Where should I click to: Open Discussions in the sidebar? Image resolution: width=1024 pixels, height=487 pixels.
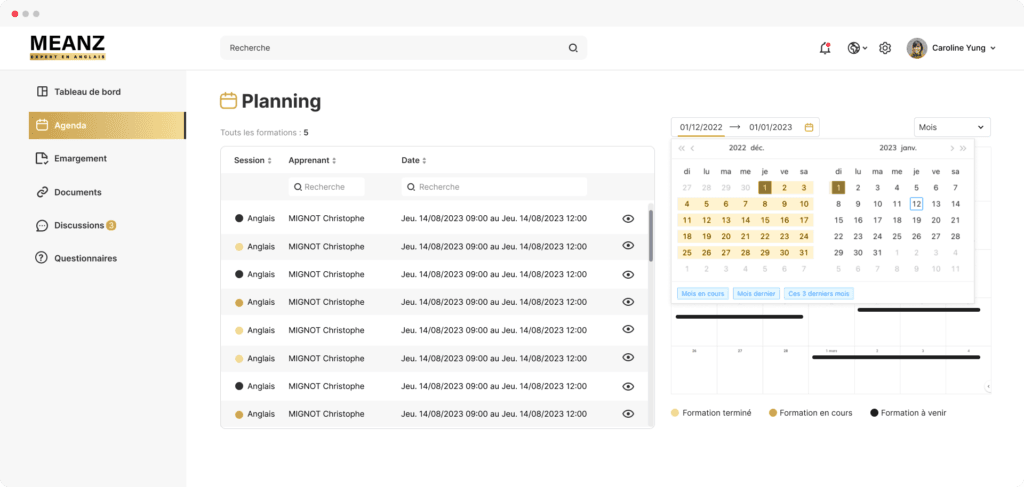(78, 225)
